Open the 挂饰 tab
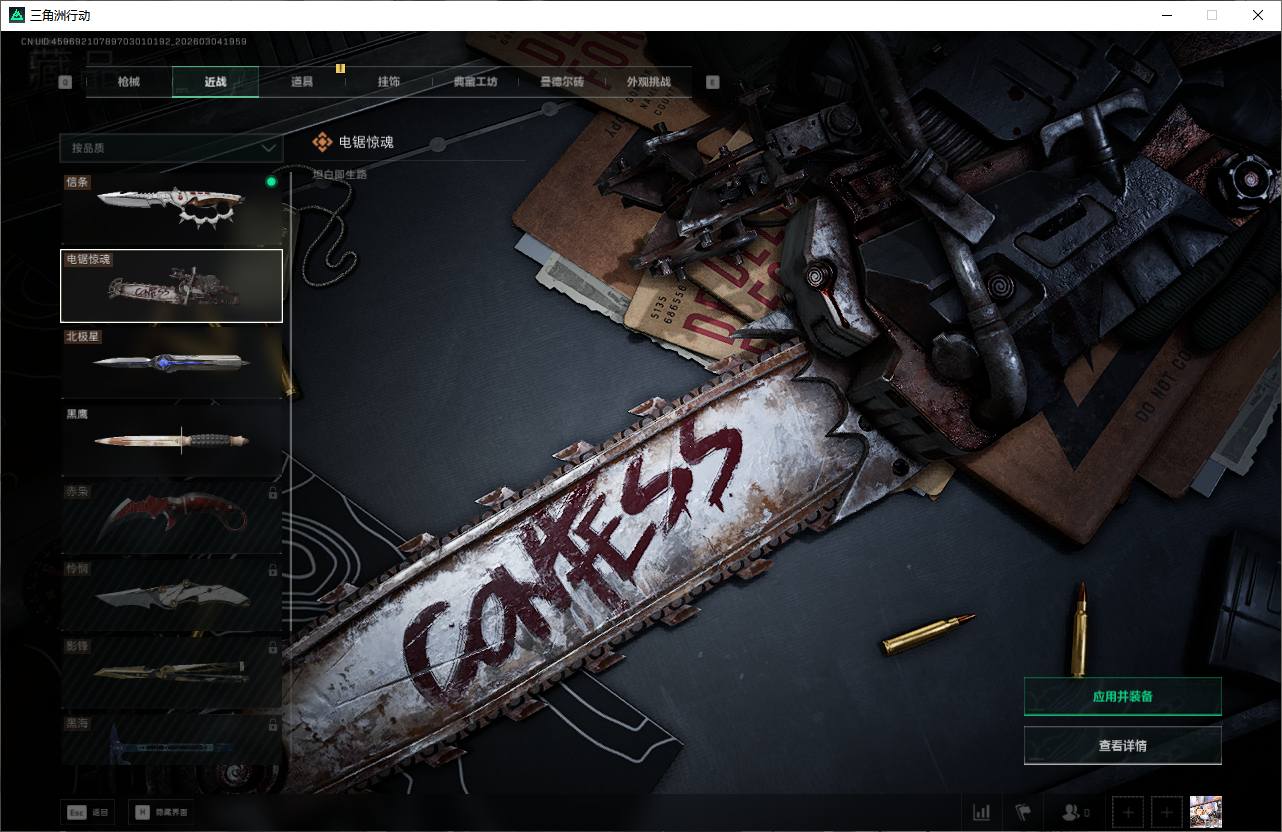 coord(389,82)
